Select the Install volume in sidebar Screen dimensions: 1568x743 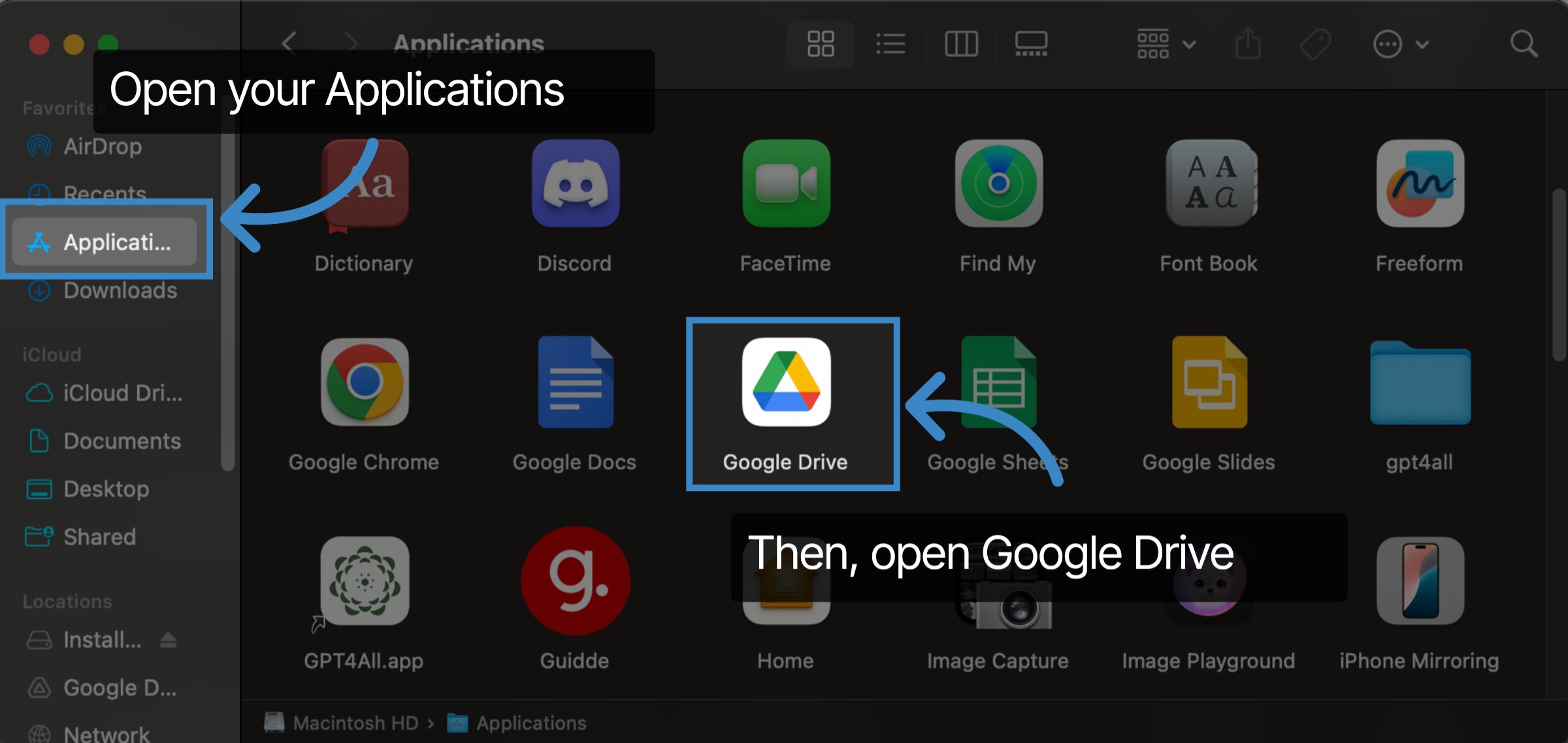click(x=84, y=640)
